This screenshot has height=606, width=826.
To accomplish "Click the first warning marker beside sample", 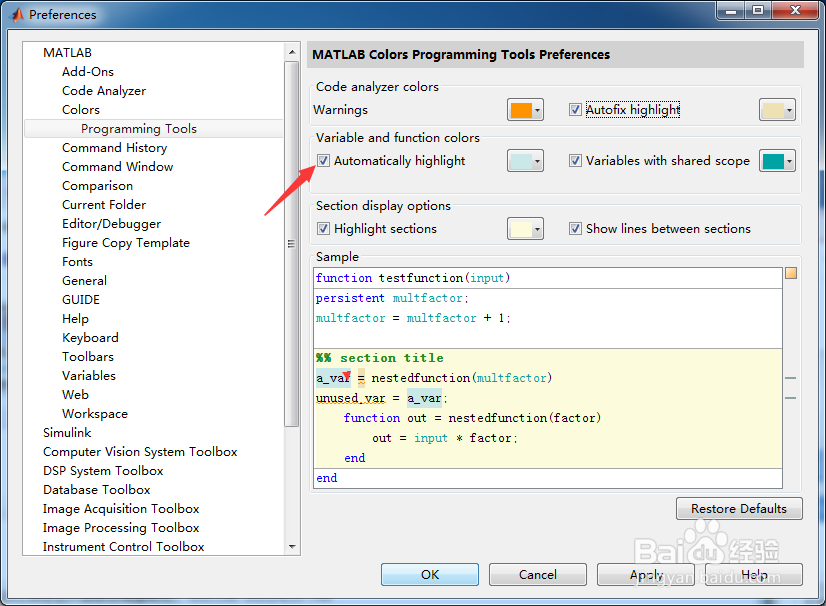I will 790,378.
